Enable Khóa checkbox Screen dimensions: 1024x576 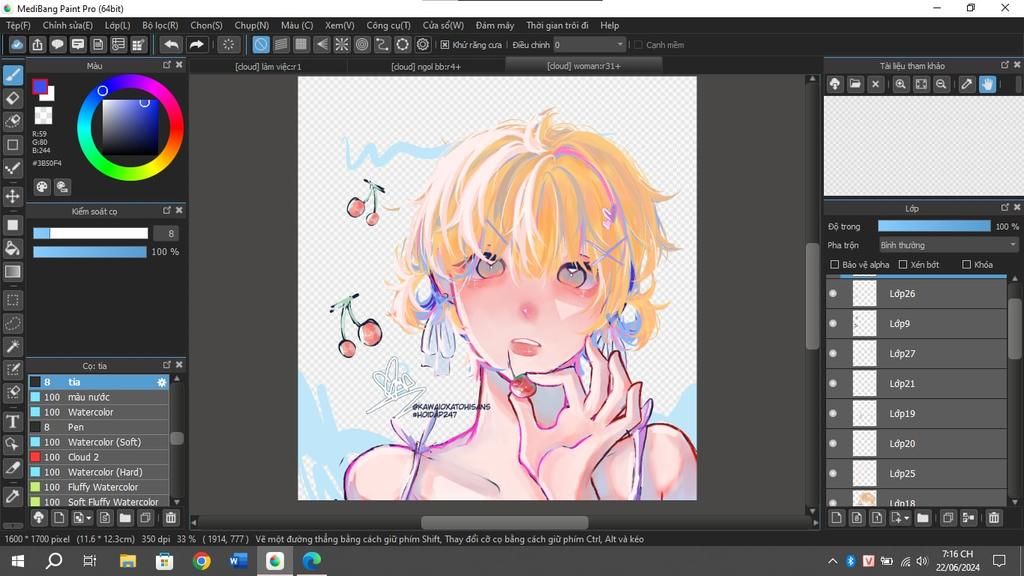(x=967, y=264)
